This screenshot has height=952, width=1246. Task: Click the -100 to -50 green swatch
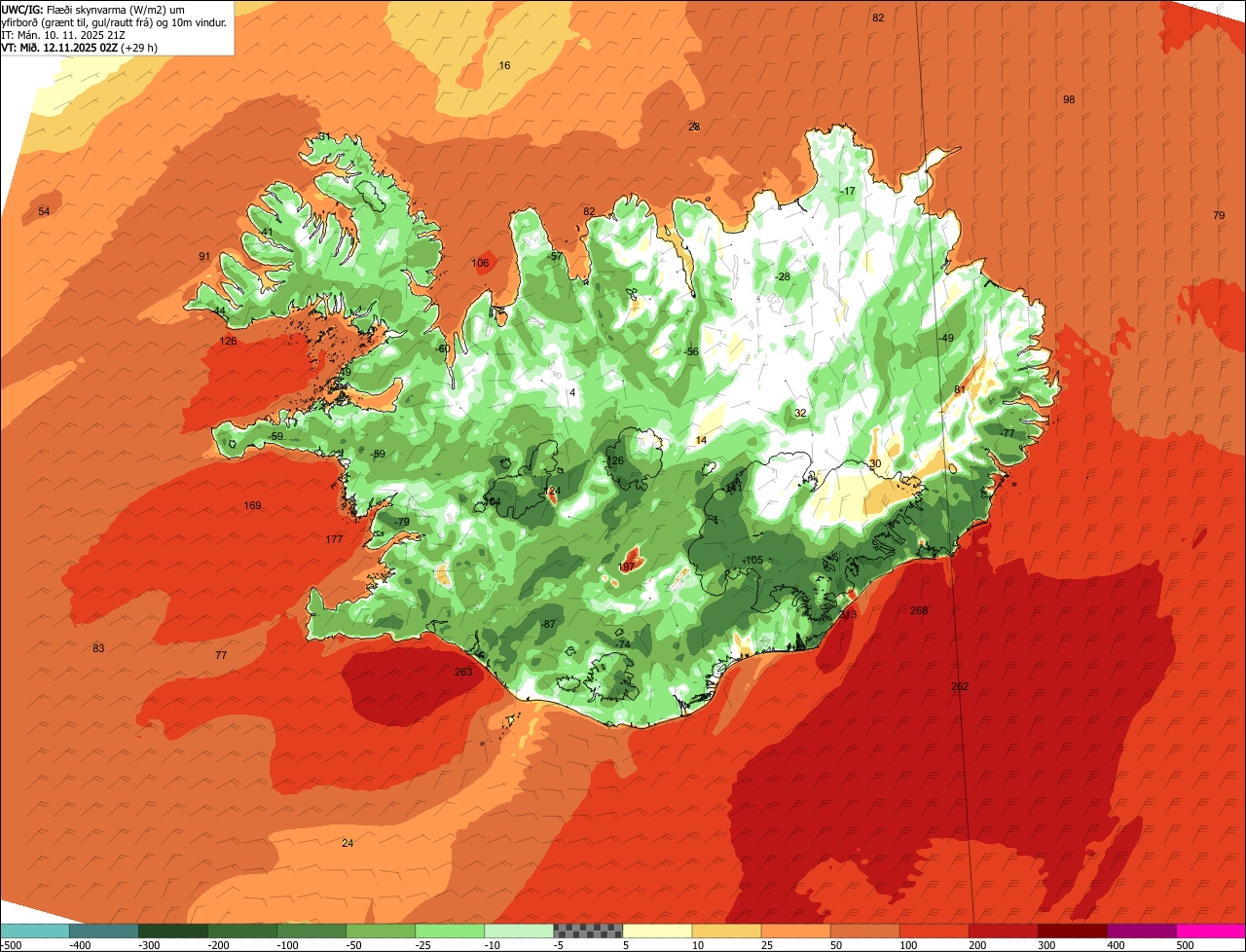tap(311, 931)
